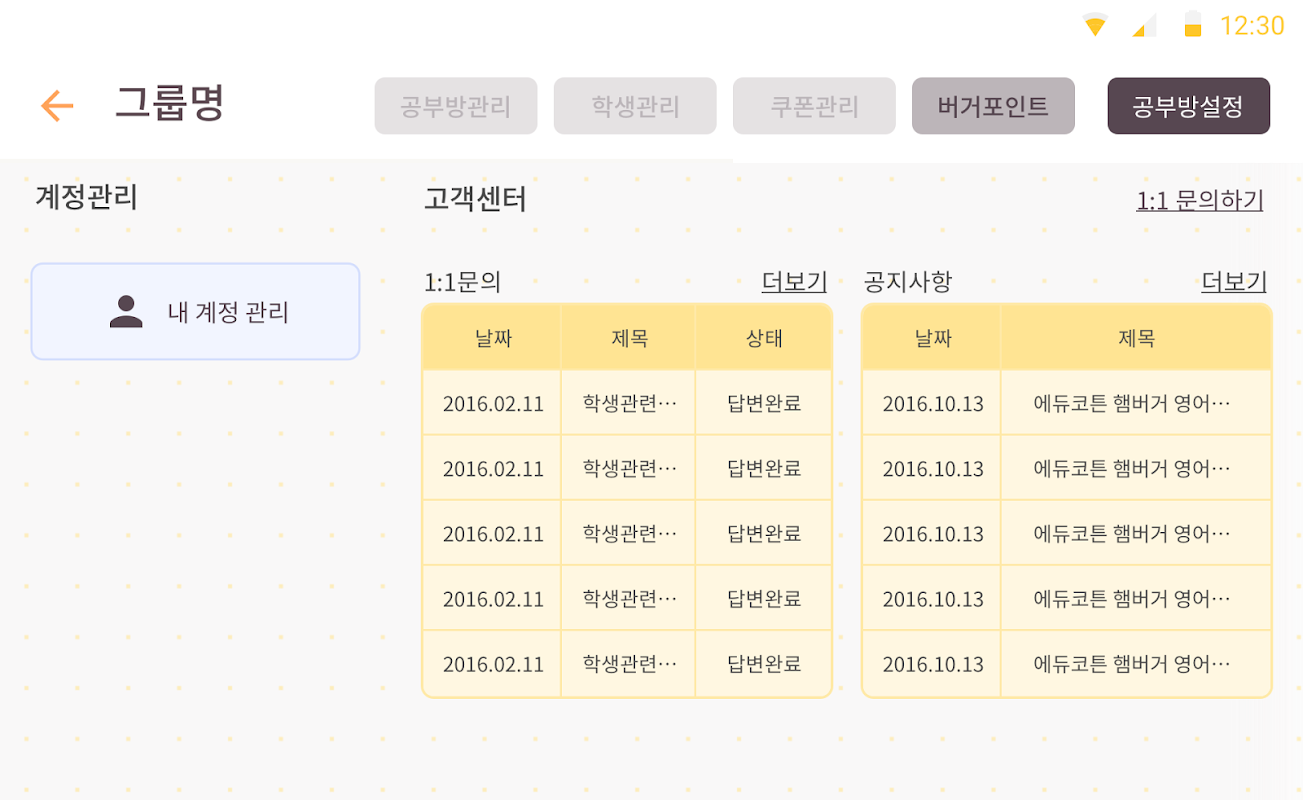This screenshot has width=1303, height=800.
Task: Tap the orange back arrow icon
Action: point(57,105)
